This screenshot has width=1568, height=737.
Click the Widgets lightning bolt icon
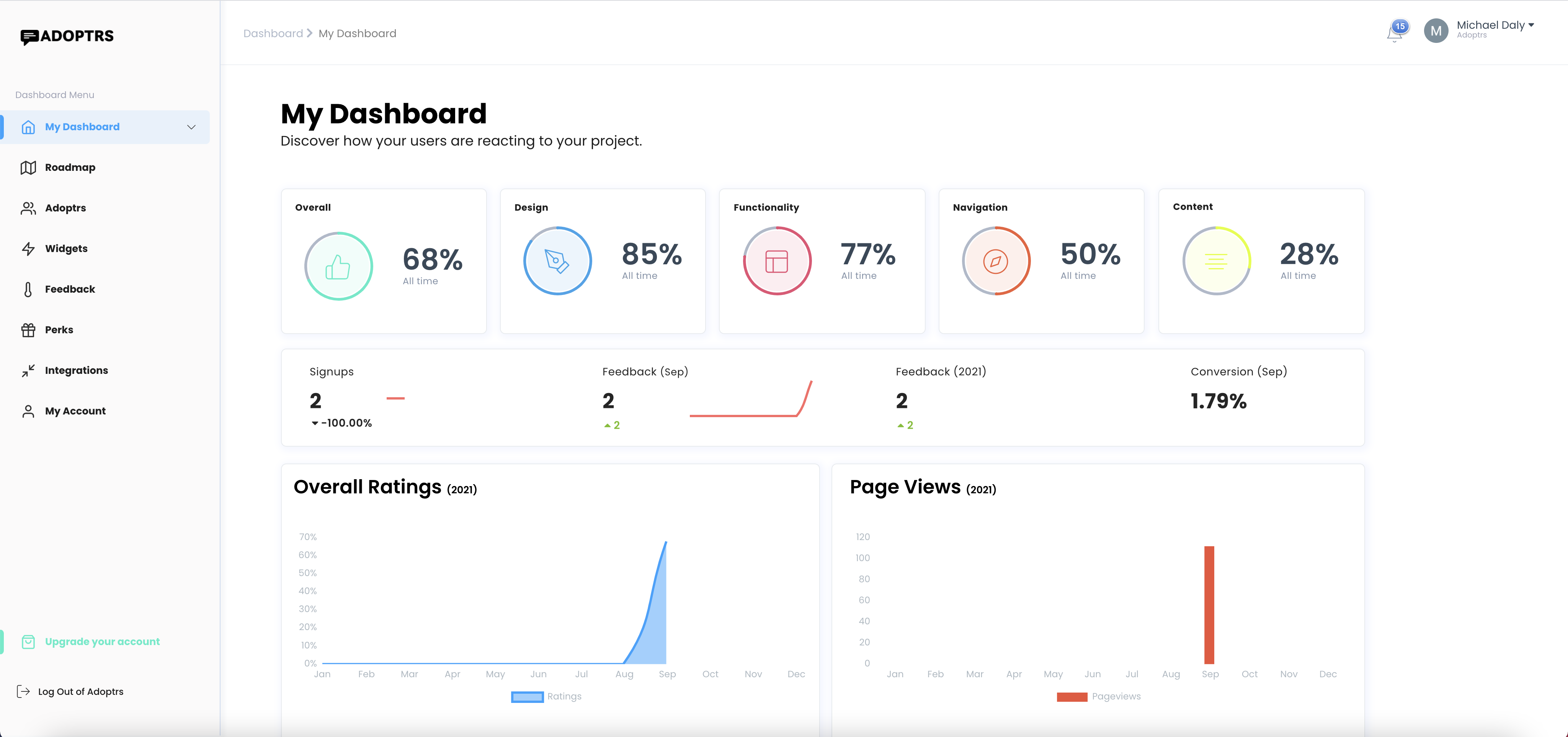click(28, 249)
